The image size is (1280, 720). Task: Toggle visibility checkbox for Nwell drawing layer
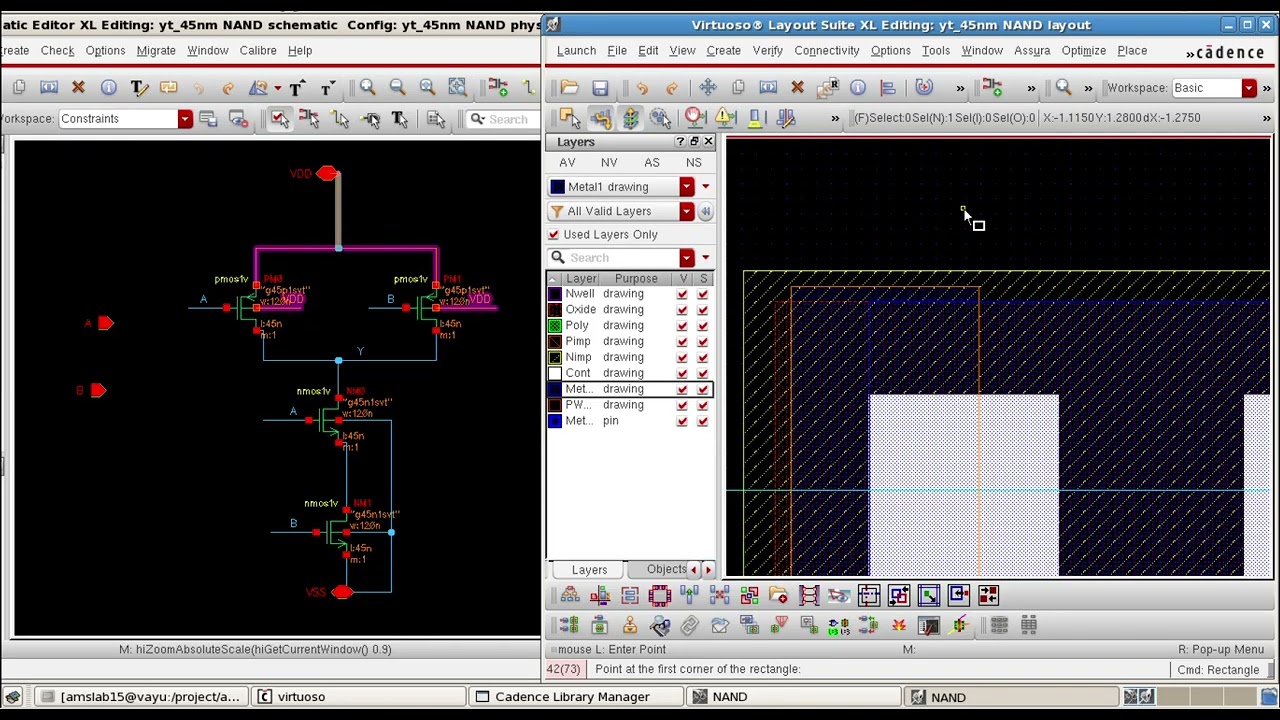click(683, 294)
